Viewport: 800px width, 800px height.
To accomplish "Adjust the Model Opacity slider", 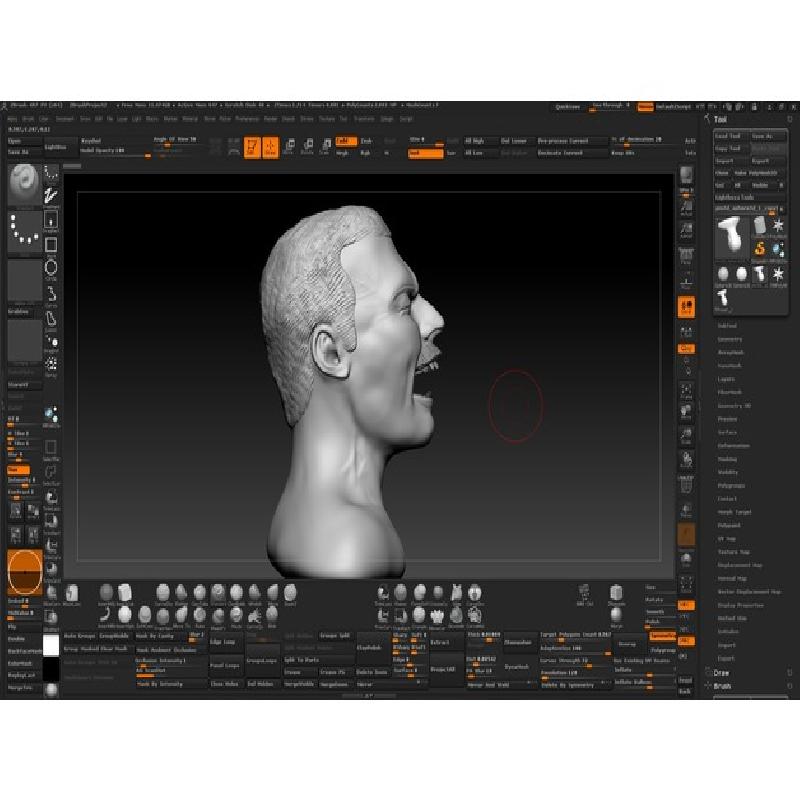I will coord(115,152).
